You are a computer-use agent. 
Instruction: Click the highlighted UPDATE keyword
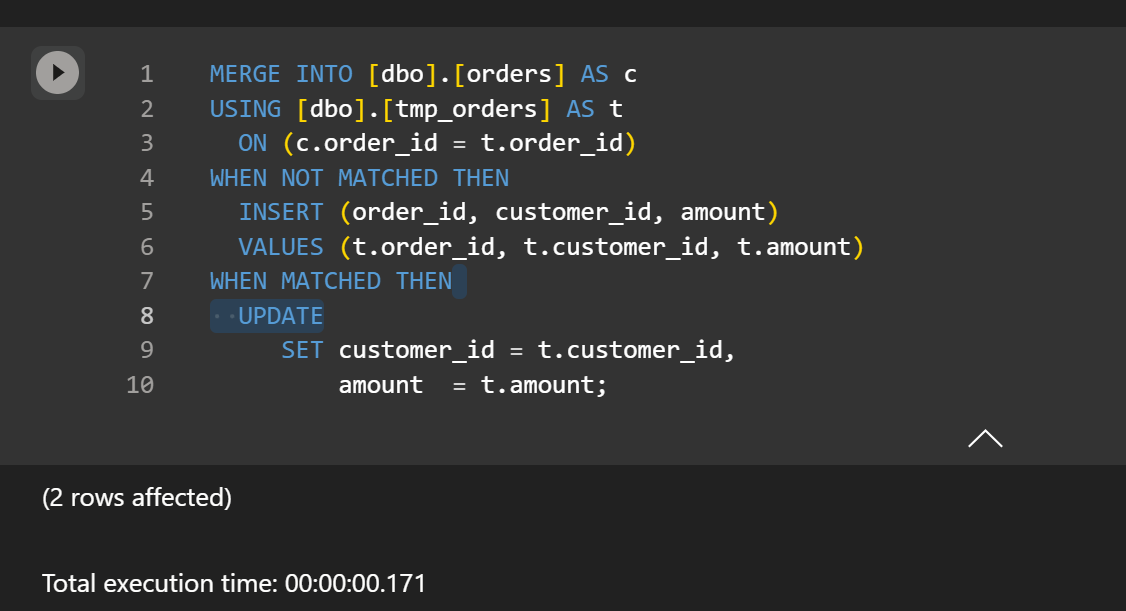point(281,315)
